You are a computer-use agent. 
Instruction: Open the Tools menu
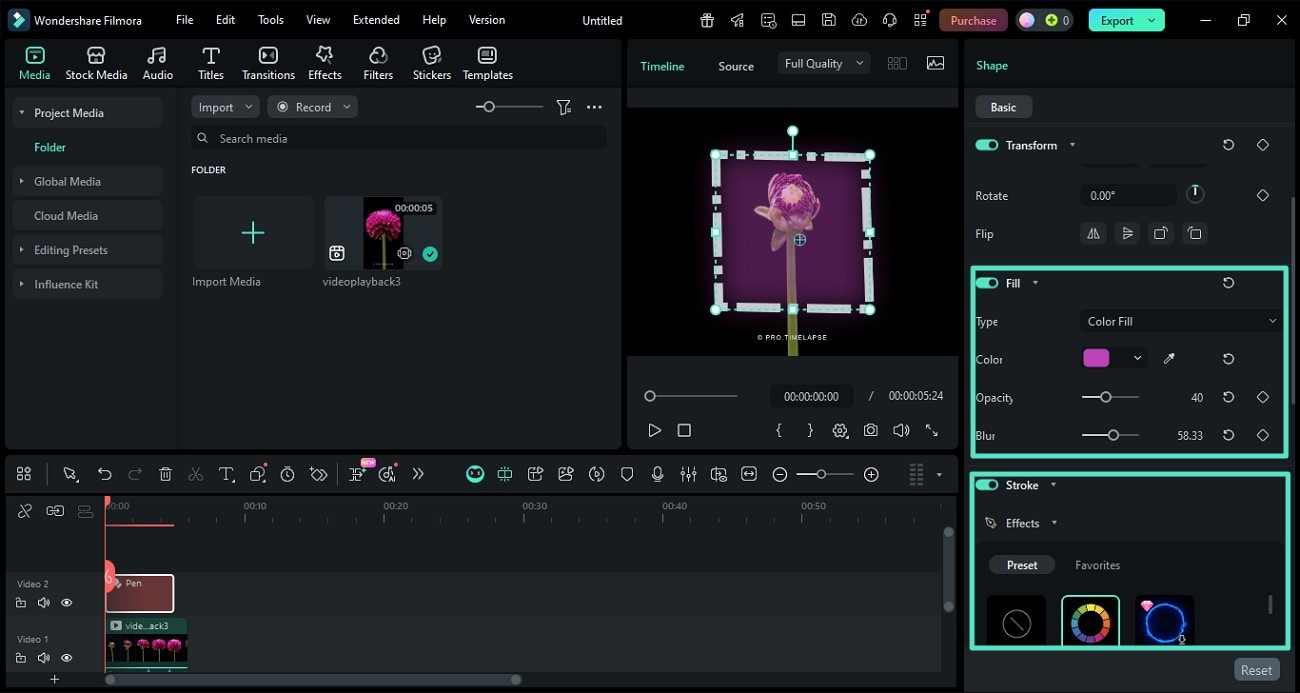tap(270, 20)
